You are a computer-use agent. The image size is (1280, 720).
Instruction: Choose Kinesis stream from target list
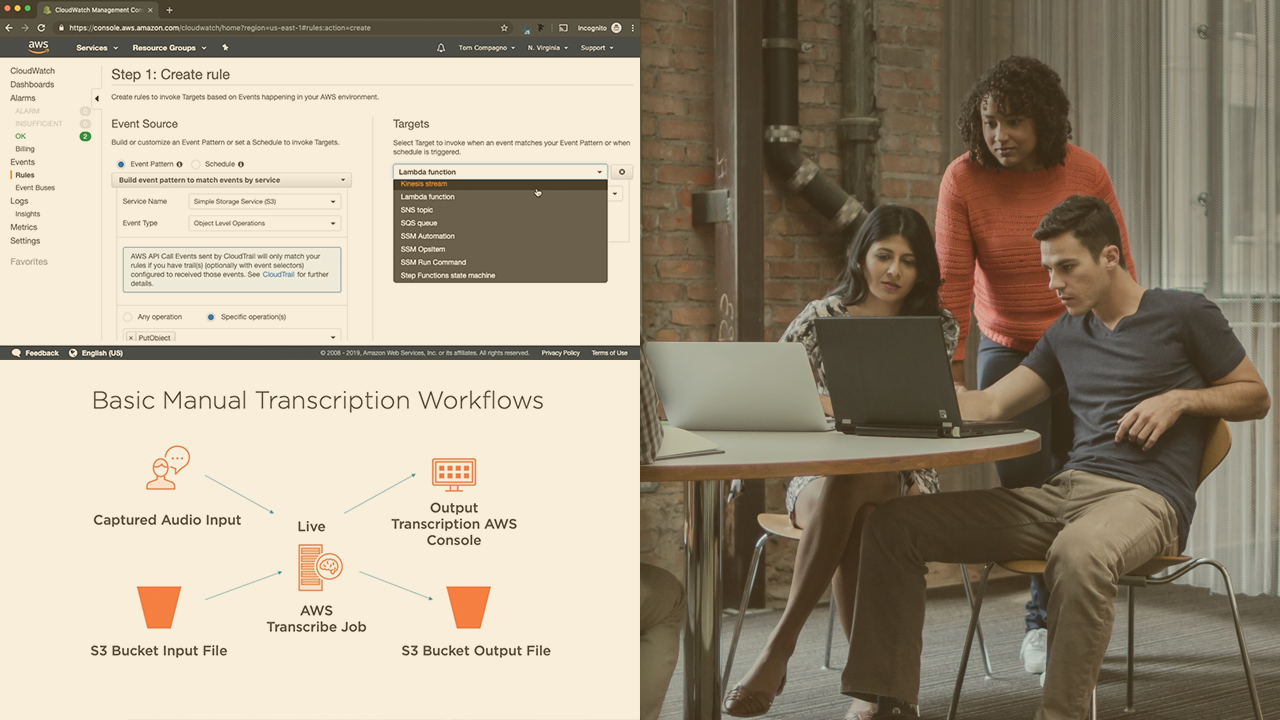(x=500, y=184)
